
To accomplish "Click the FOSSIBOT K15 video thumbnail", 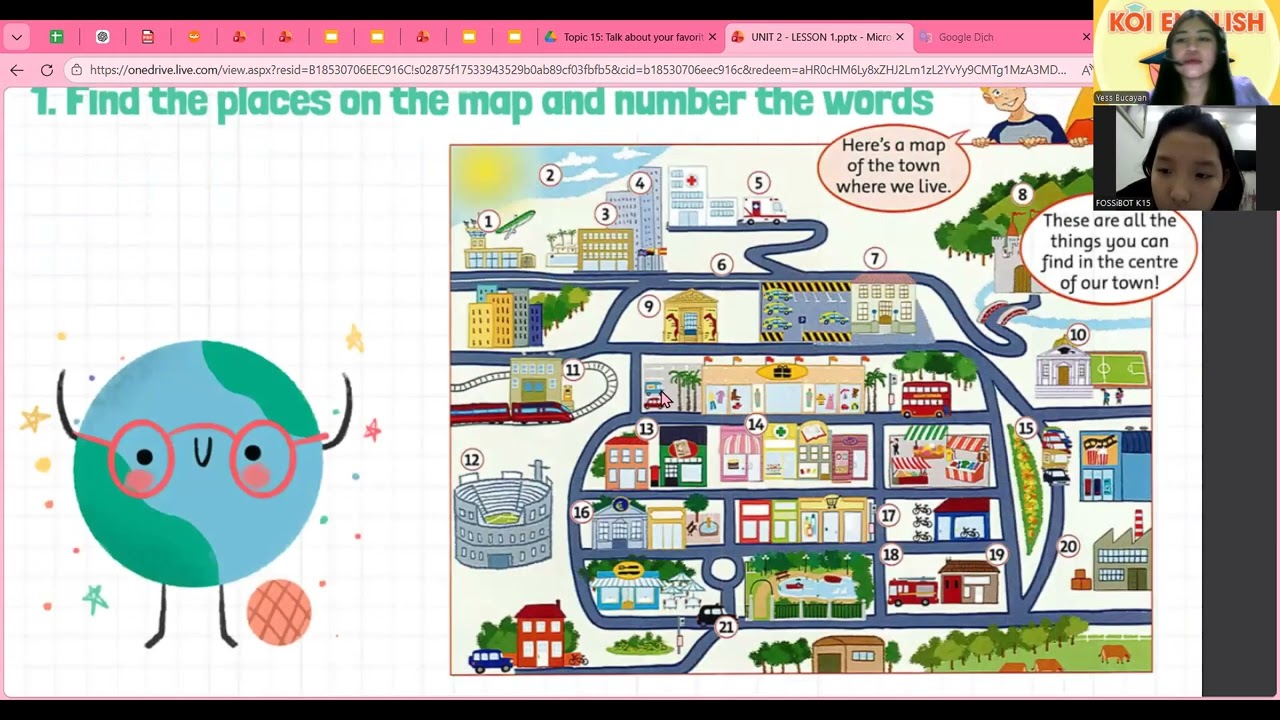I will click(x=1186, y=157).
